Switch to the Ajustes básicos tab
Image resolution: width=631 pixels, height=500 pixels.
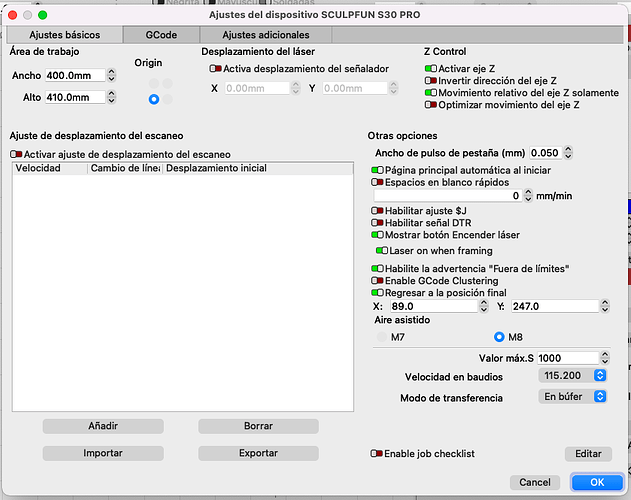64,35
